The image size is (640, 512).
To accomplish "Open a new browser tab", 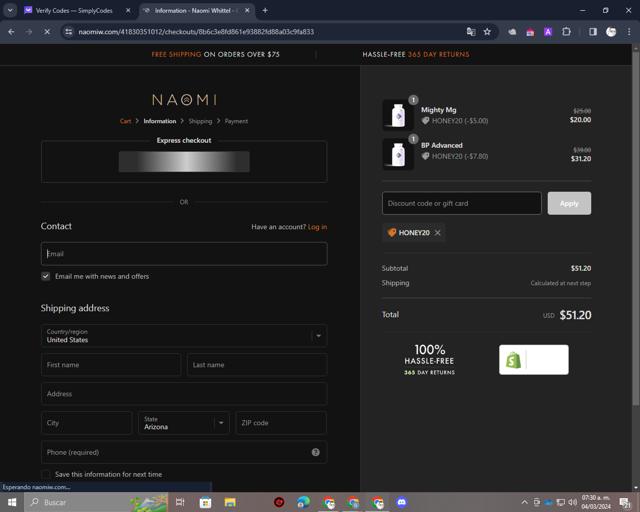I will point(265,11).
